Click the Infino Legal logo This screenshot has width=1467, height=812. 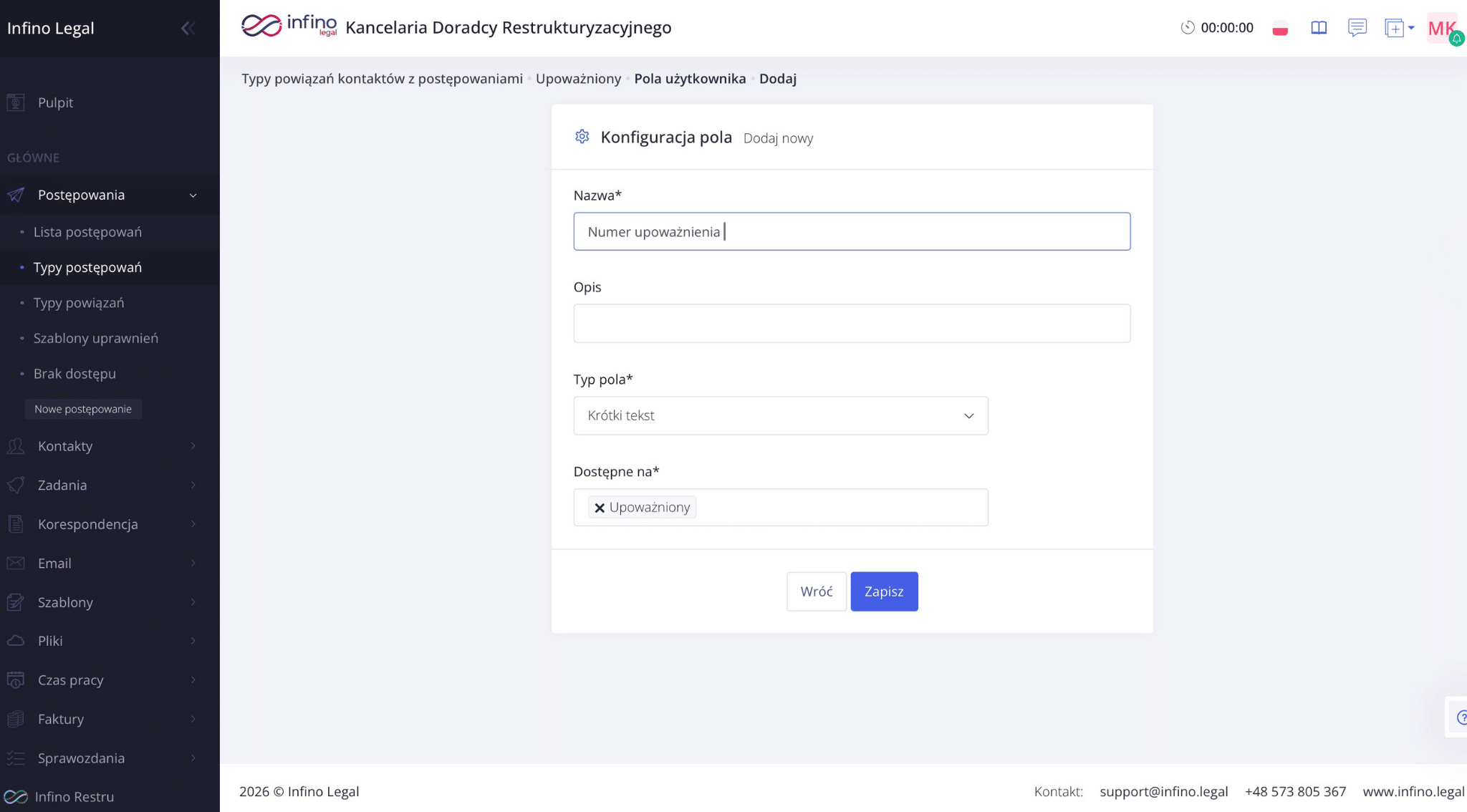pyautogui.click(x=289, y=26)
